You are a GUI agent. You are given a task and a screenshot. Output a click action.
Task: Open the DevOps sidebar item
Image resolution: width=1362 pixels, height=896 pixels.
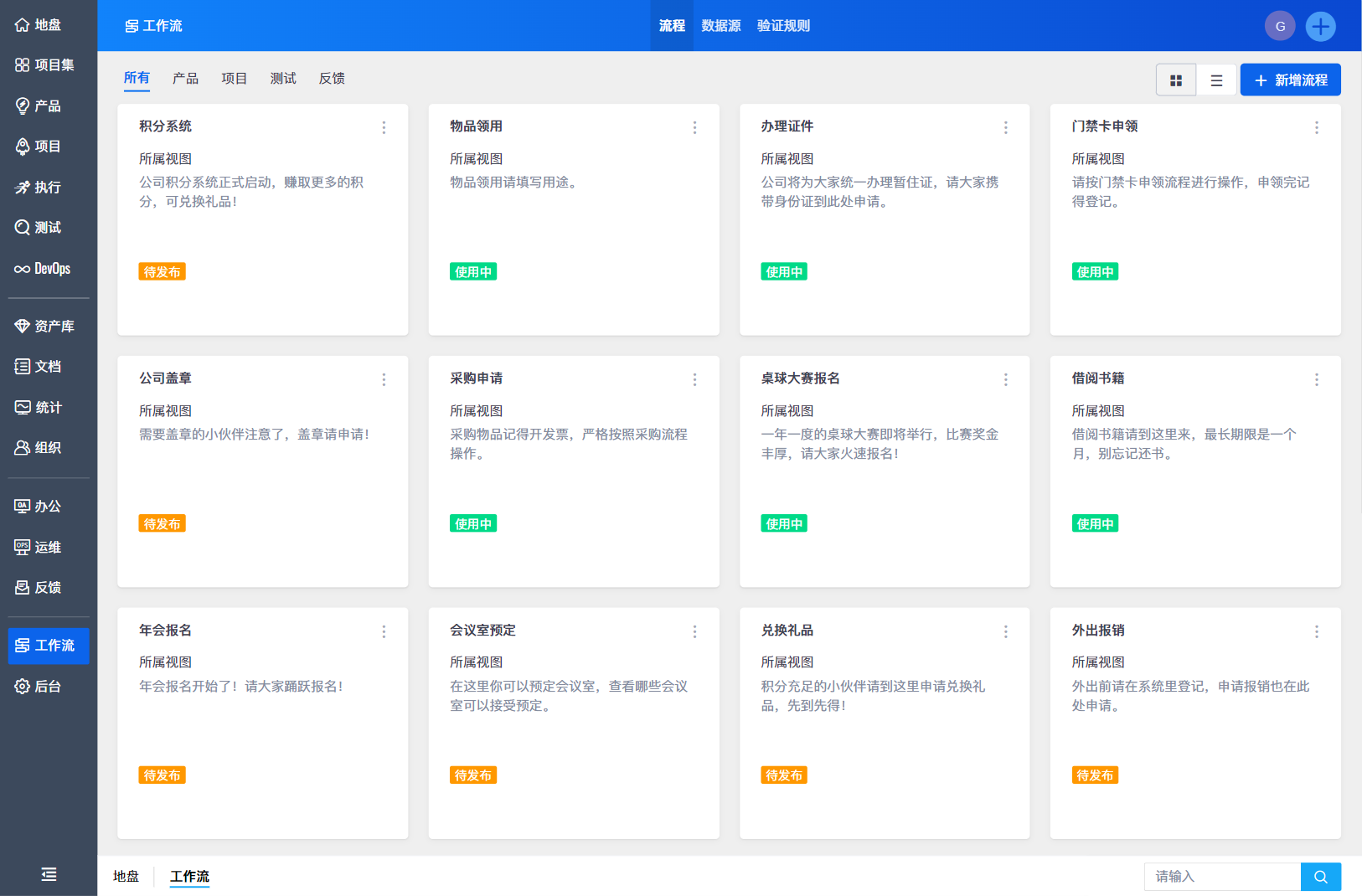(x=42, y=269)
